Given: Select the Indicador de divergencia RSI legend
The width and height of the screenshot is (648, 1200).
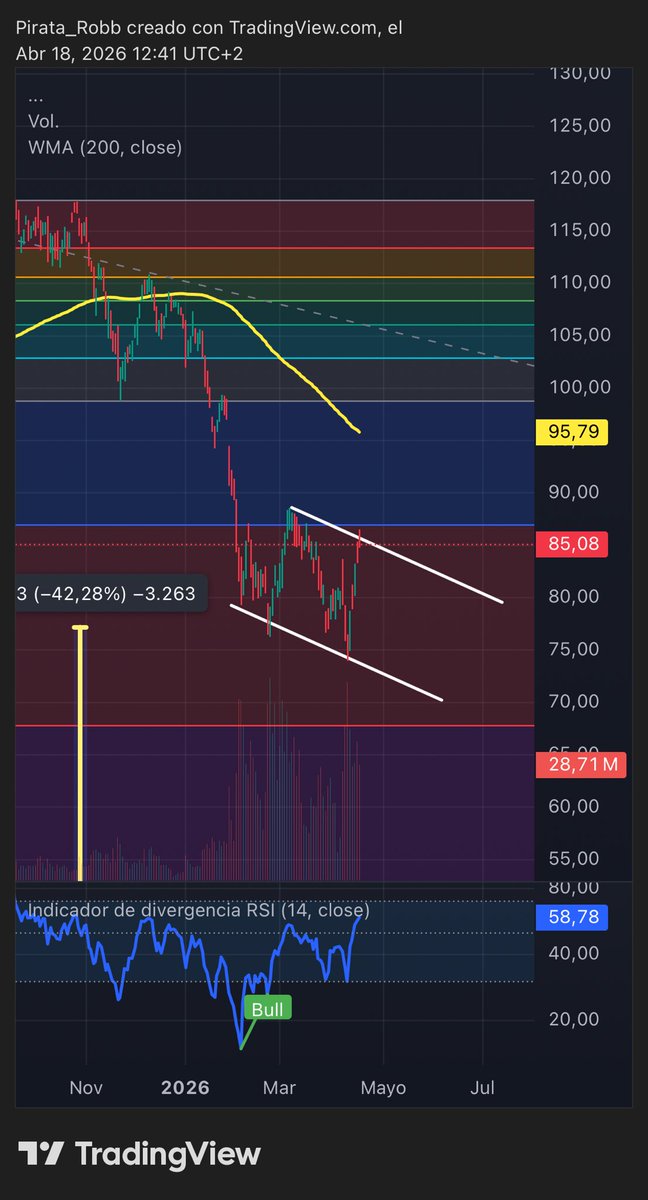Looking at the screenshot, I should click(199, 911).
